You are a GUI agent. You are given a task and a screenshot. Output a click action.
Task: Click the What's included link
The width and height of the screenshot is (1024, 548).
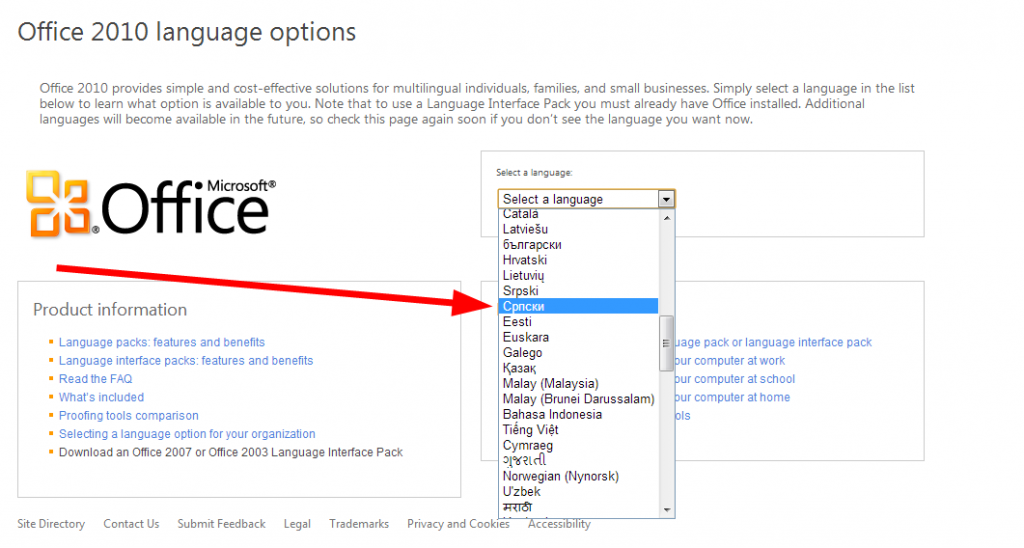[x=101, y=397]
